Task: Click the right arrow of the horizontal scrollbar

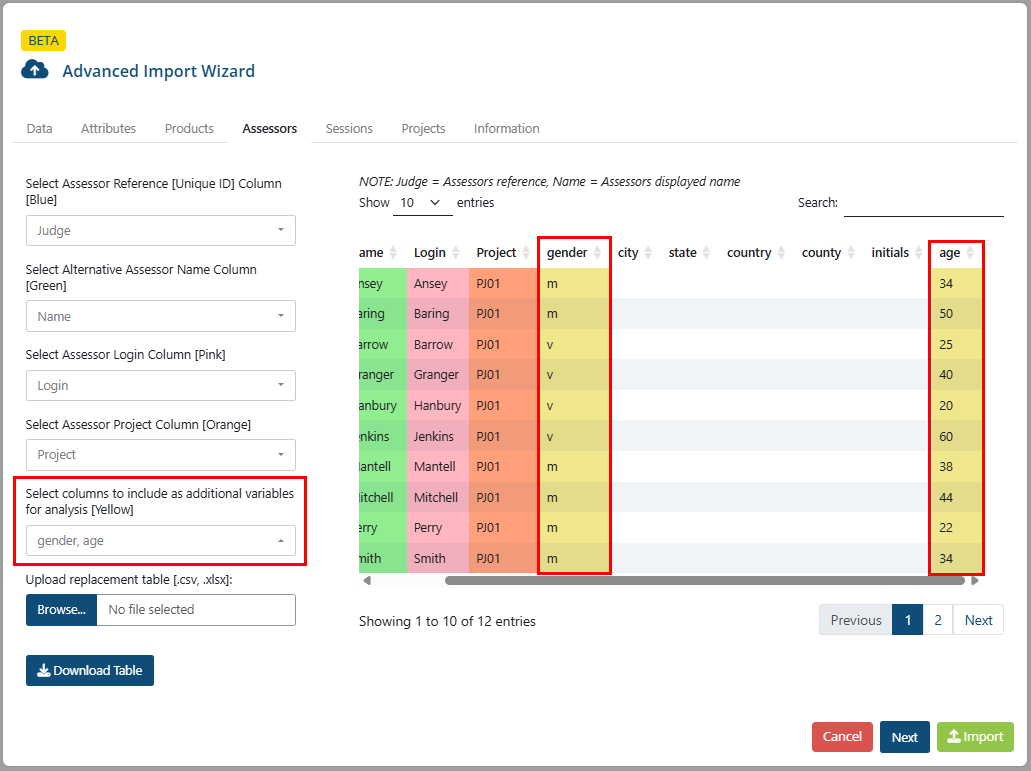Action: tap(975, 580)
